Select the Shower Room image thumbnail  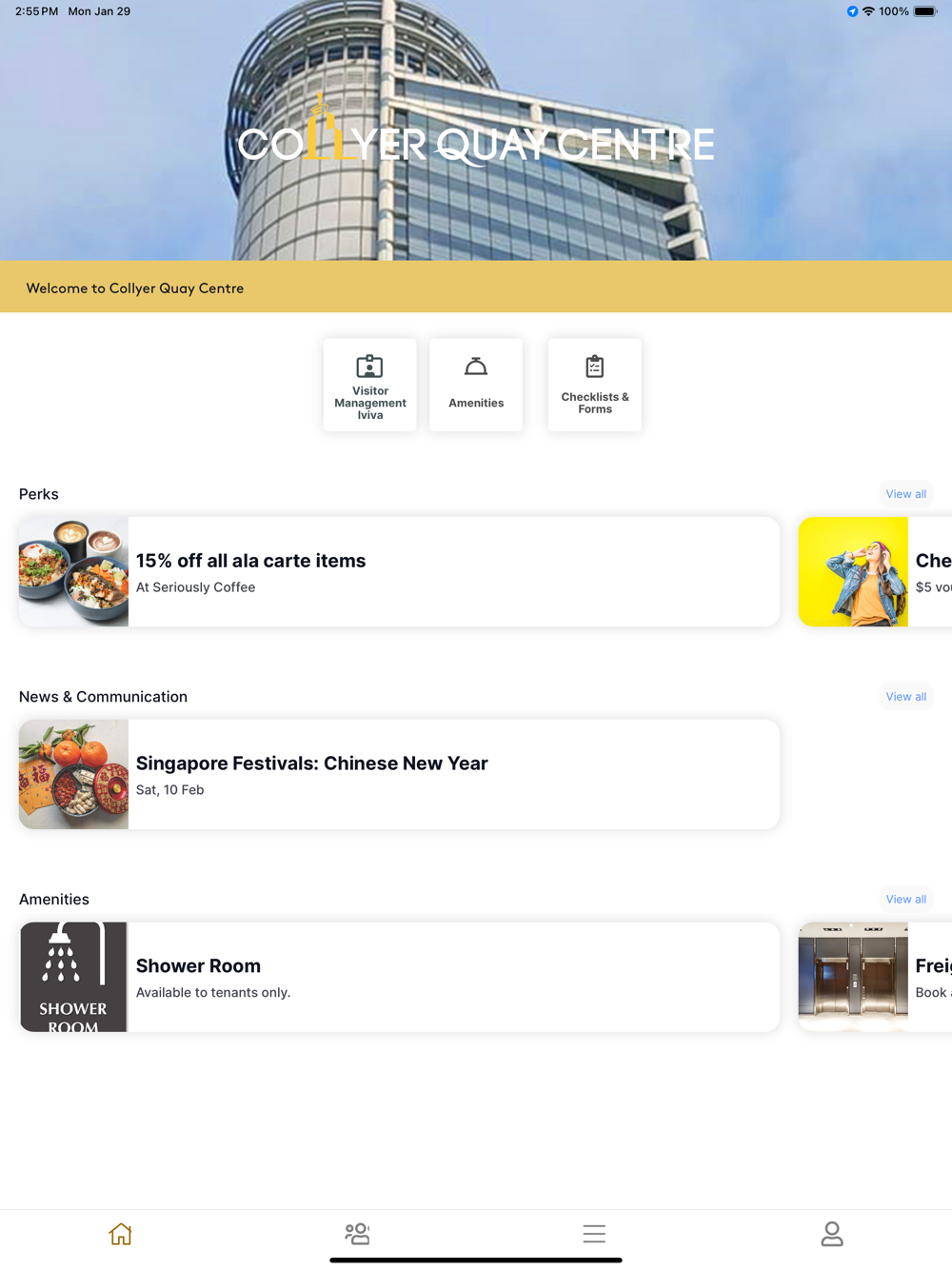pyautogui.click(x=73, y=977)
